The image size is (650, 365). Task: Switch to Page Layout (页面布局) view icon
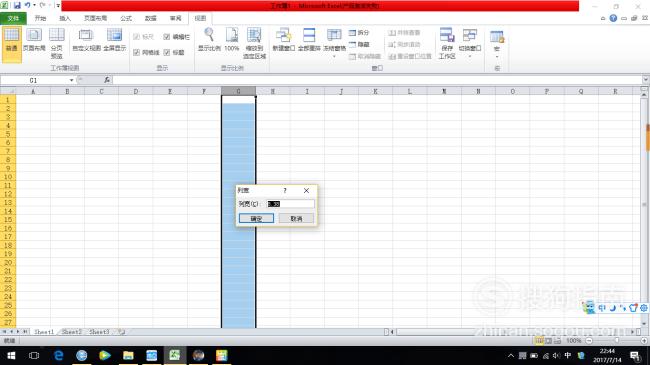pyautogui.click(x=34, y=40)
